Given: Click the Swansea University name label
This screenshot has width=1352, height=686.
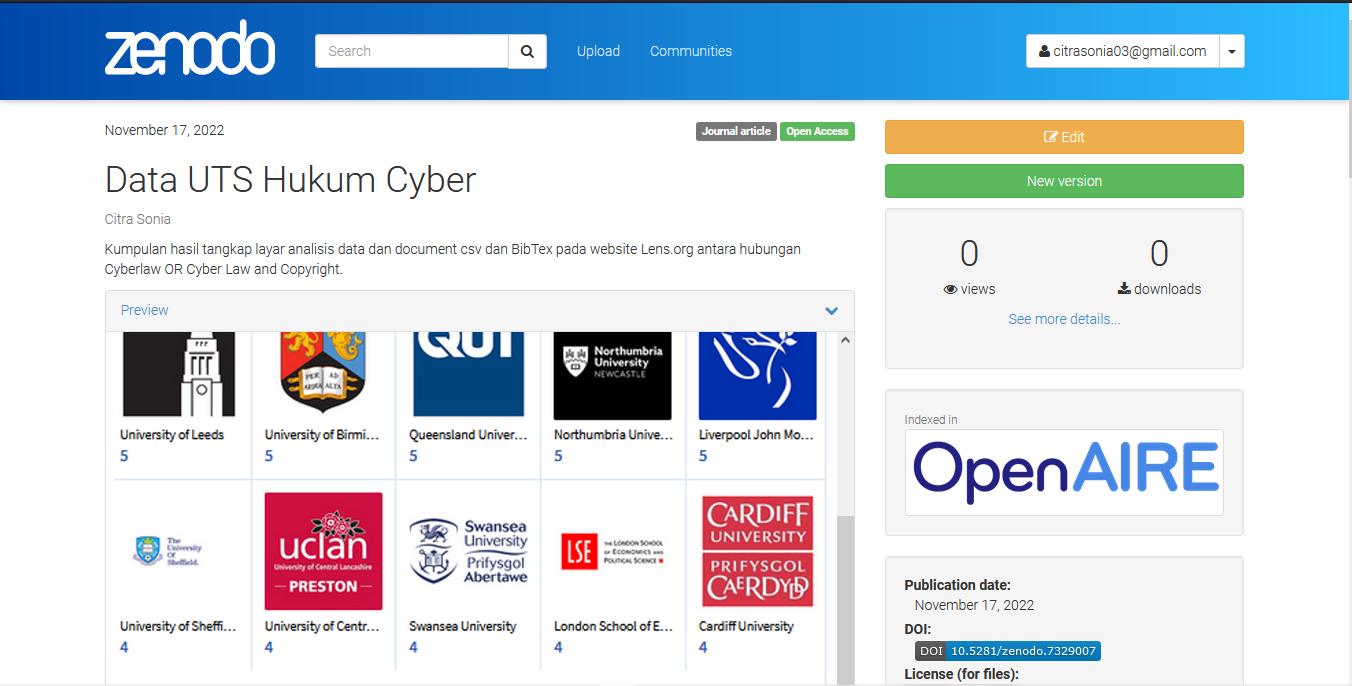Looking at the screenshot, I should coord(463,626).
